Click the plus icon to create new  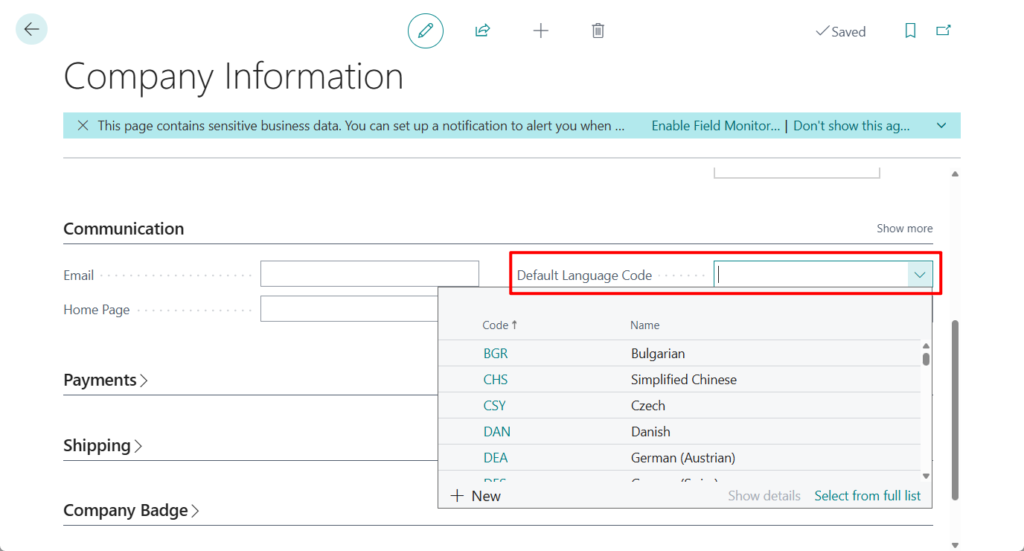click(541, 31)
